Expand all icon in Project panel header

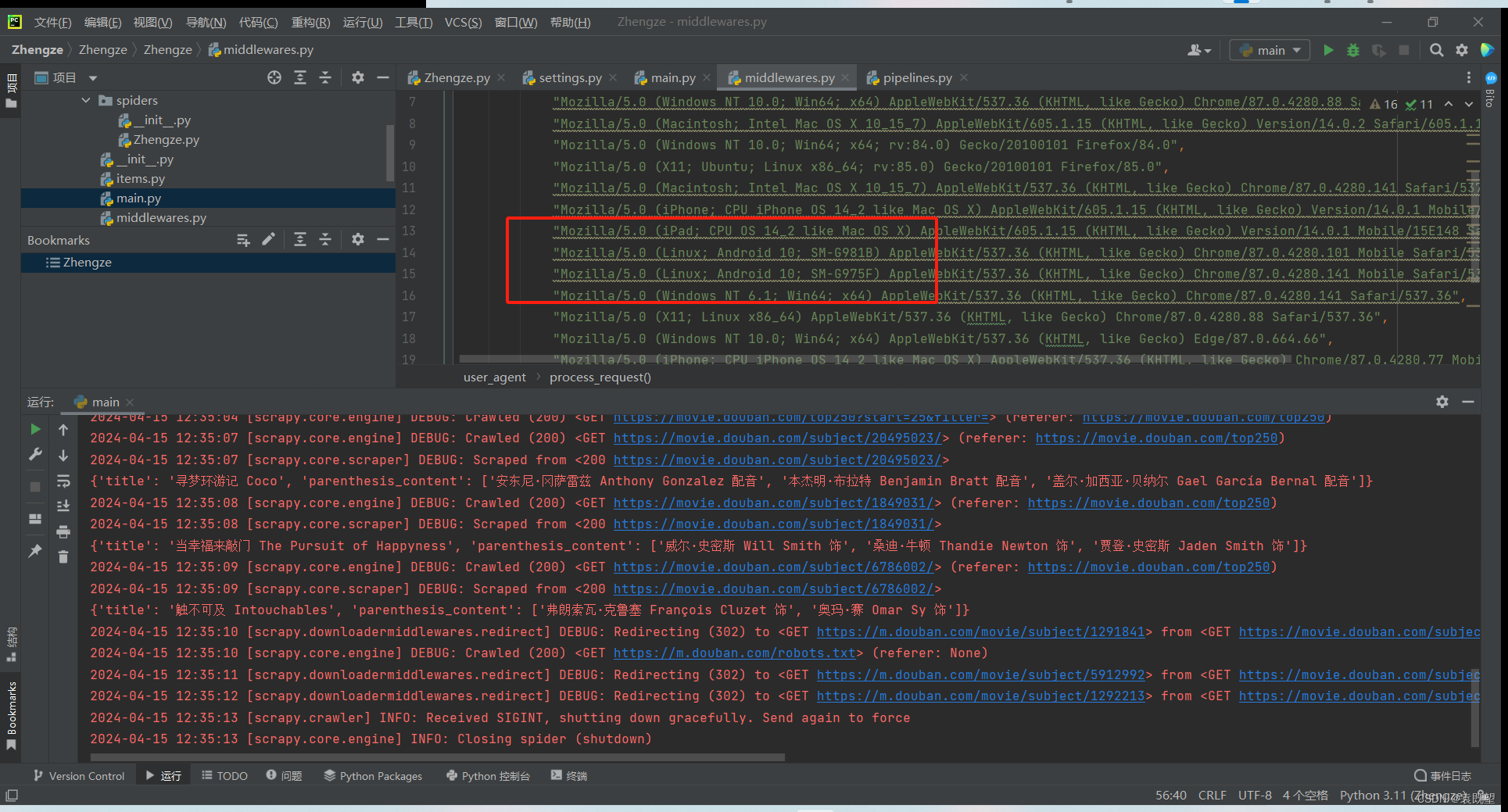tap(300, 77)
